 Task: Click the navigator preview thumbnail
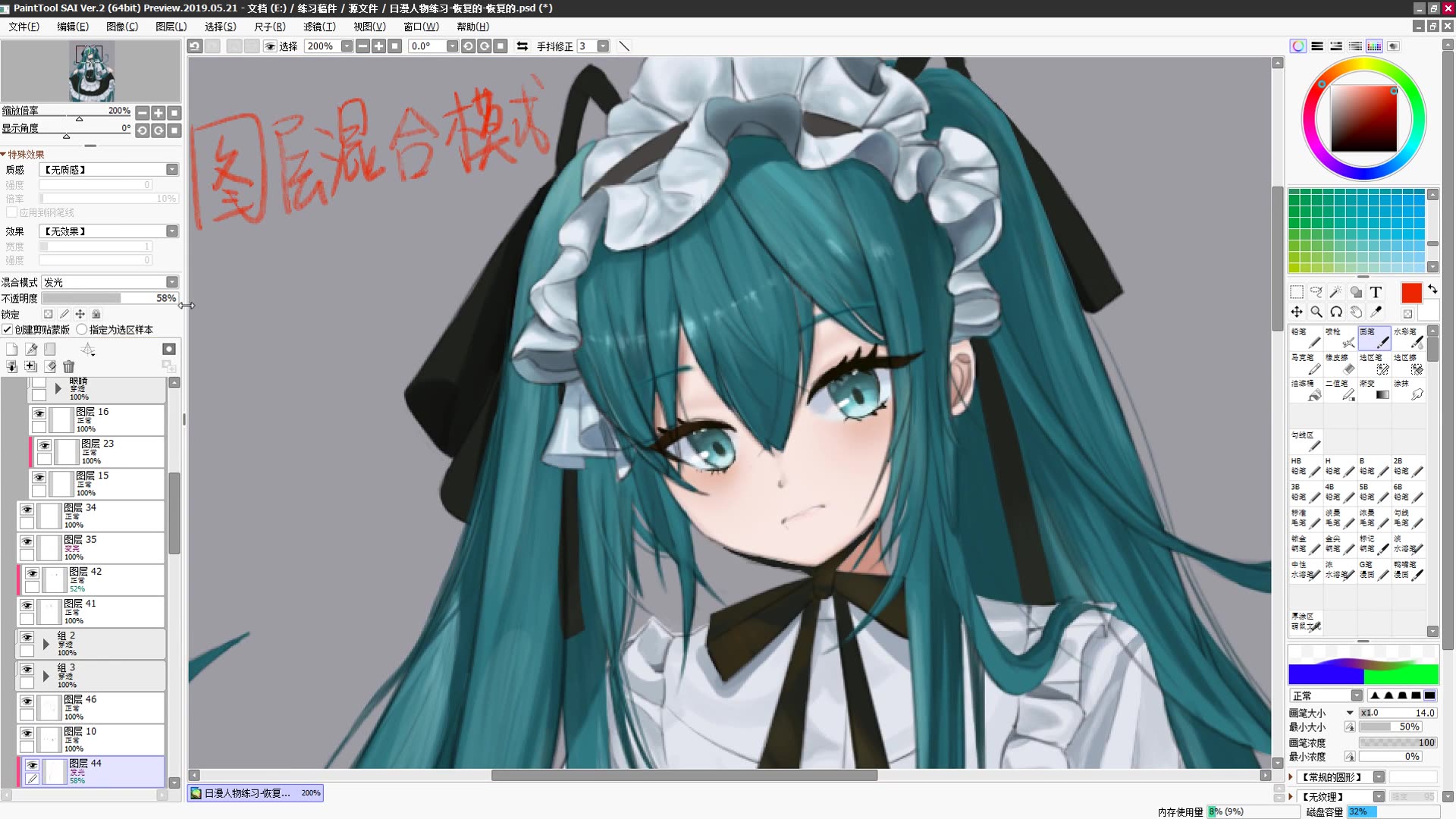[91, 72]
